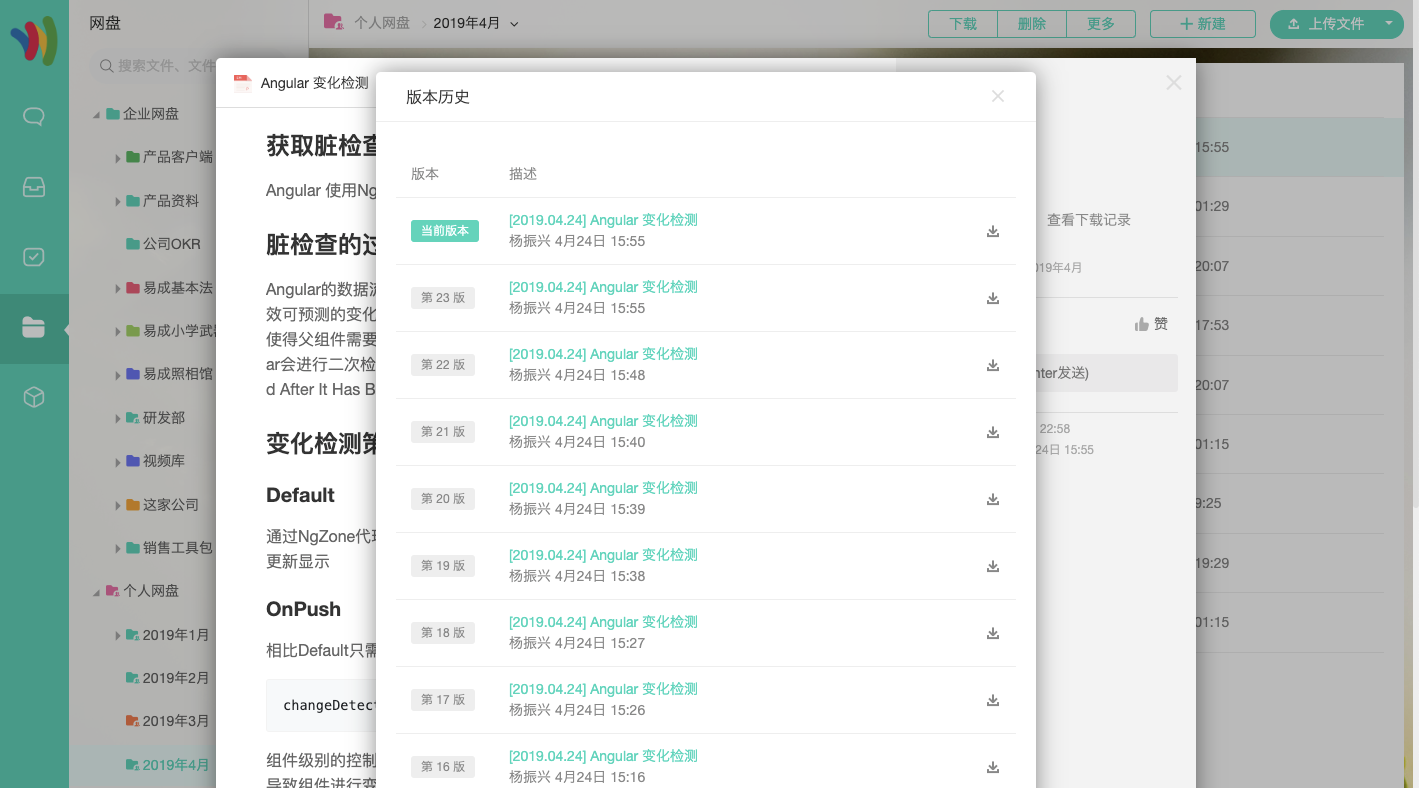The width and height of the screenshot is (1419, 788).
Task: Download version 20 of the document
Action: click(x=993, y=499)
